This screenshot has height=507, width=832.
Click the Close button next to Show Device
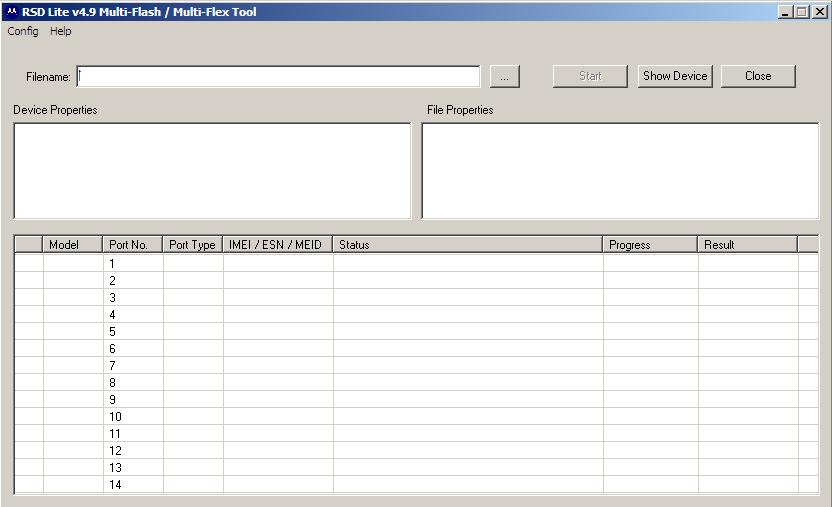[758, 76]
